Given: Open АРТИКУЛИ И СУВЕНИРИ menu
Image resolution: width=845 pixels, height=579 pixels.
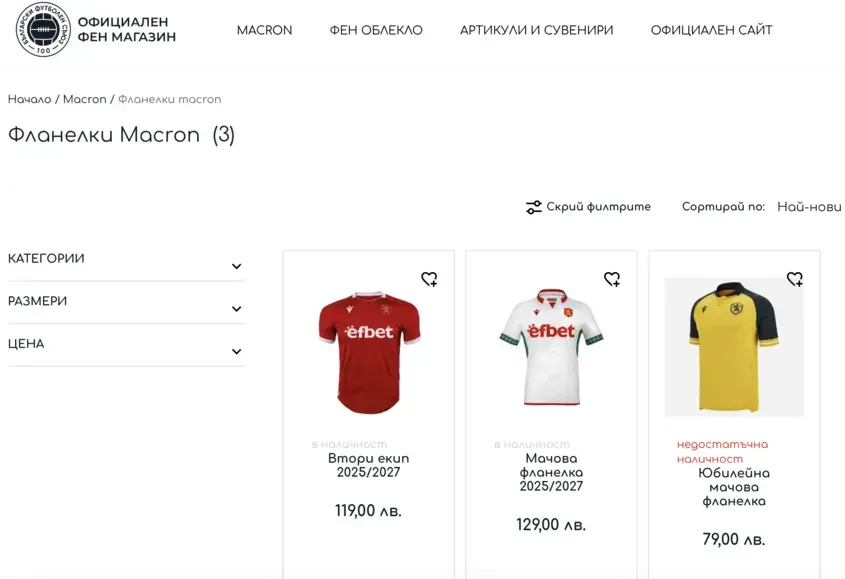Looking at the screenshot, I should click(537, 30).
